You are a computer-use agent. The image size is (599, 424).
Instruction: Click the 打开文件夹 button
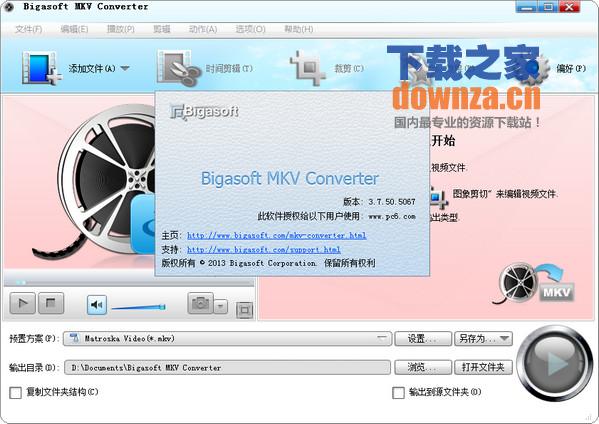pyautogui.click(x=483, y=367)
